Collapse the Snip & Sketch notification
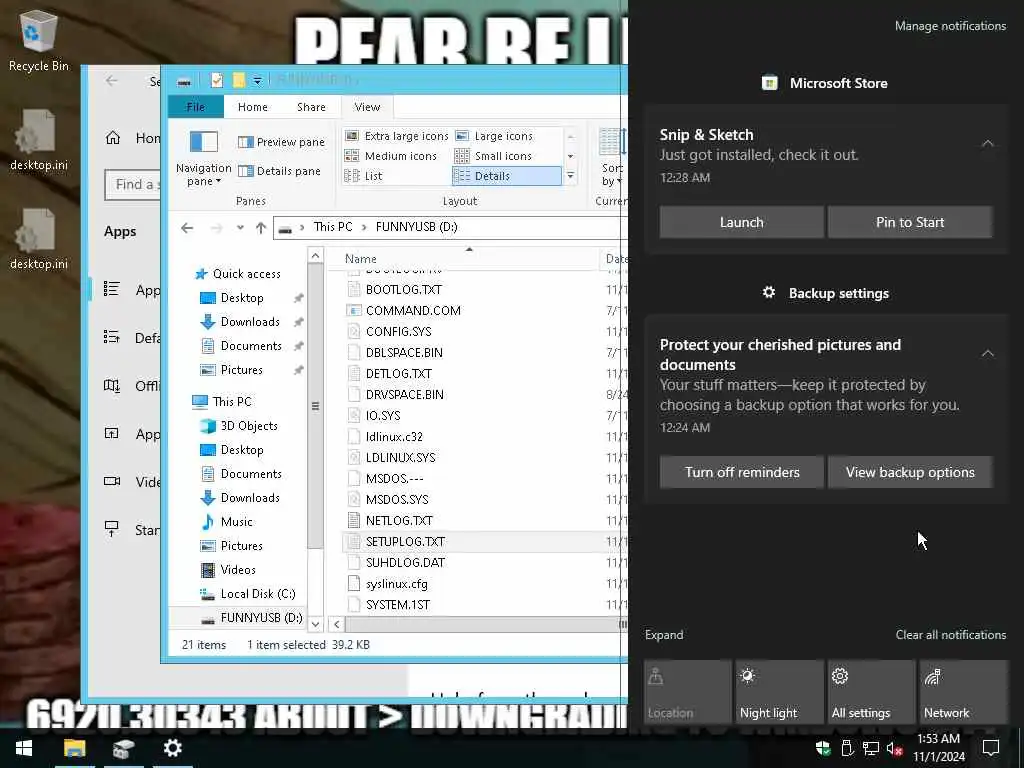Image resolution: width=1024 pixels, height=768 pixels. (x=987, y=144)
